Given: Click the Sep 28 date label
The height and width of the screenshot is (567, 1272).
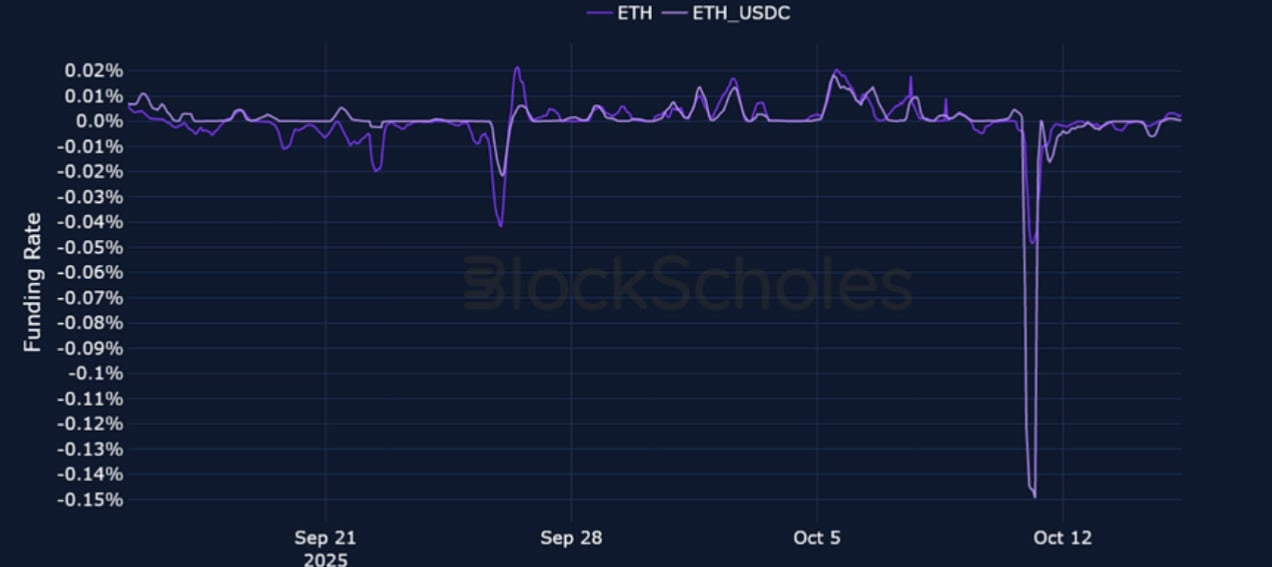Looking at the screenshot, I should pos(571,538).
